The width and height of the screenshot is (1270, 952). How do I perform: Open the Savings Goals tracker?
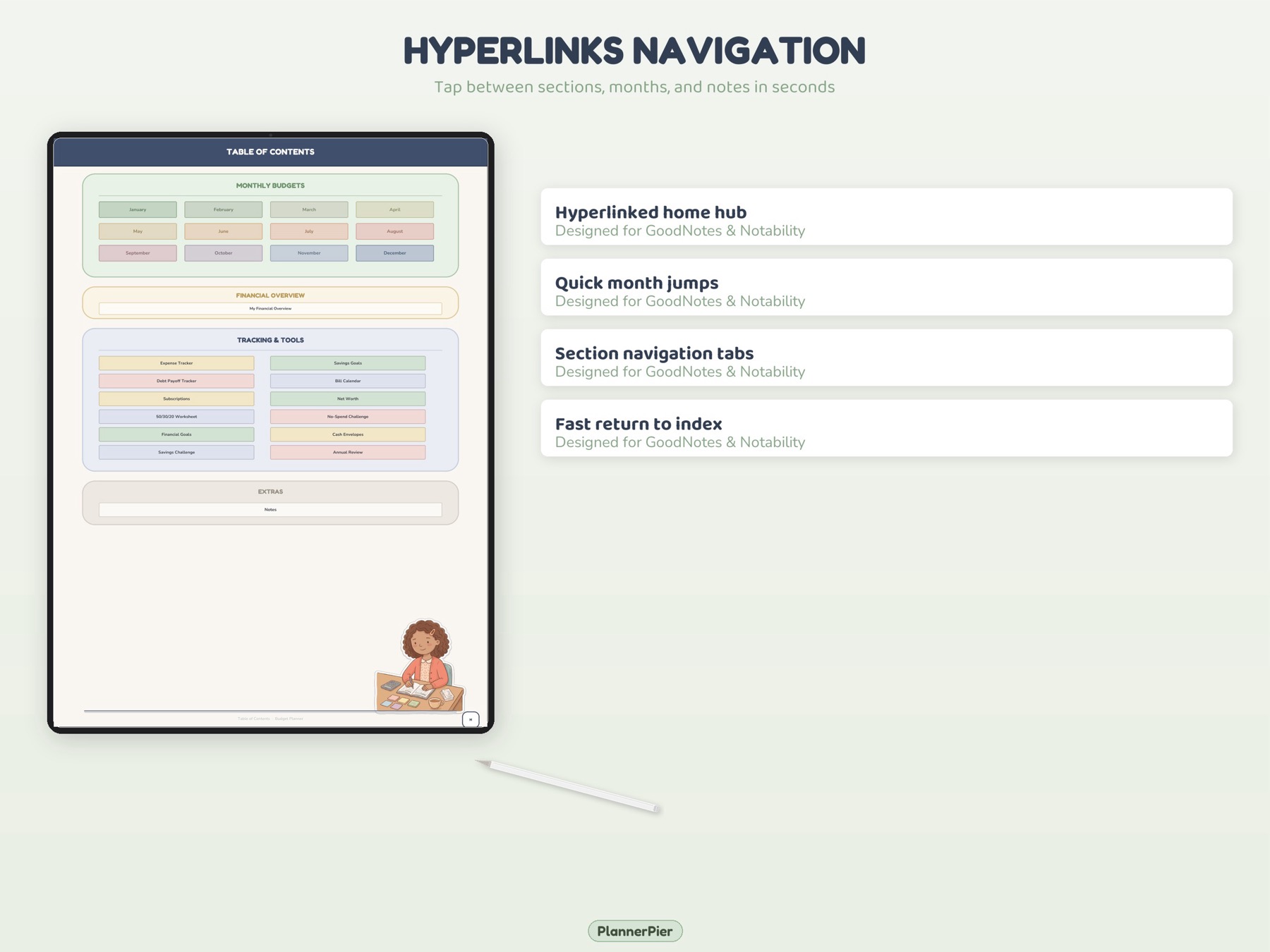[x=347, y=362]
